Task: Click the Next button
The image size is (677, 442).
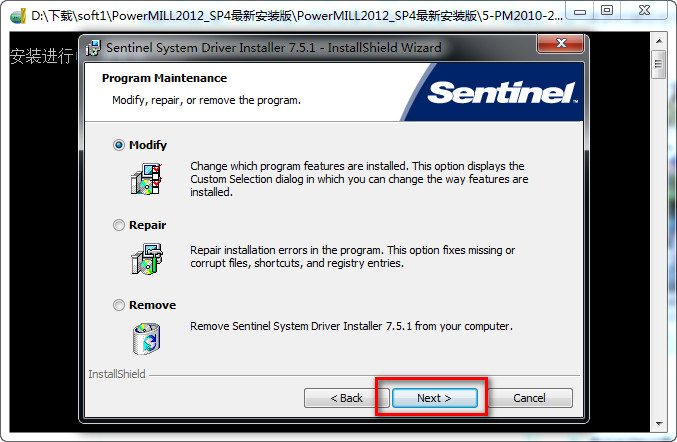Action: coord(434,398)
